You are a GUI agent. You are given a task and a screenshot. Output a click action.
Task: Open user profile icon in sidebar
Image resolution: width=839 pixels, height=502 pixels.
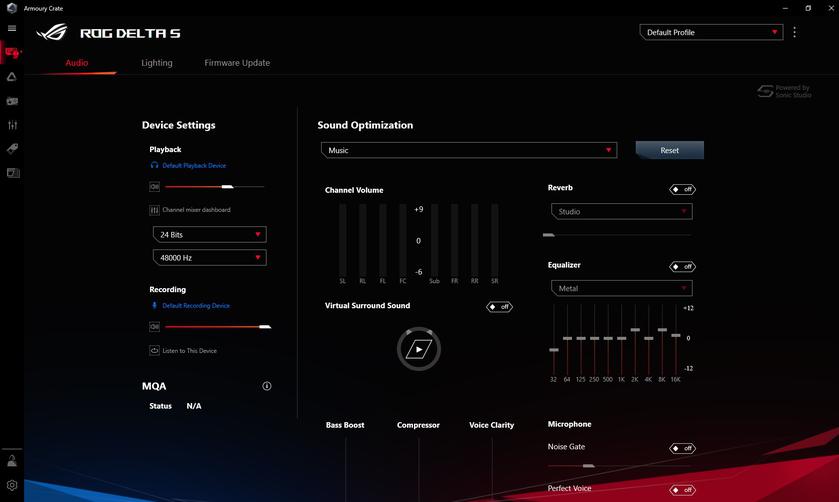(12, 461)
